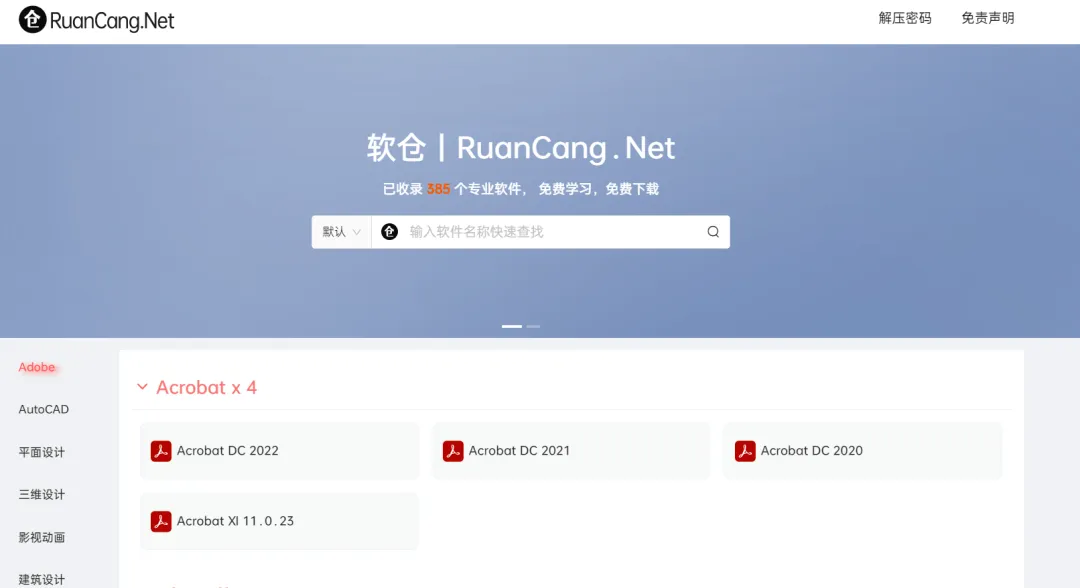Open the 解压密码 page
Screen dimensions: 1080x588
904,19
